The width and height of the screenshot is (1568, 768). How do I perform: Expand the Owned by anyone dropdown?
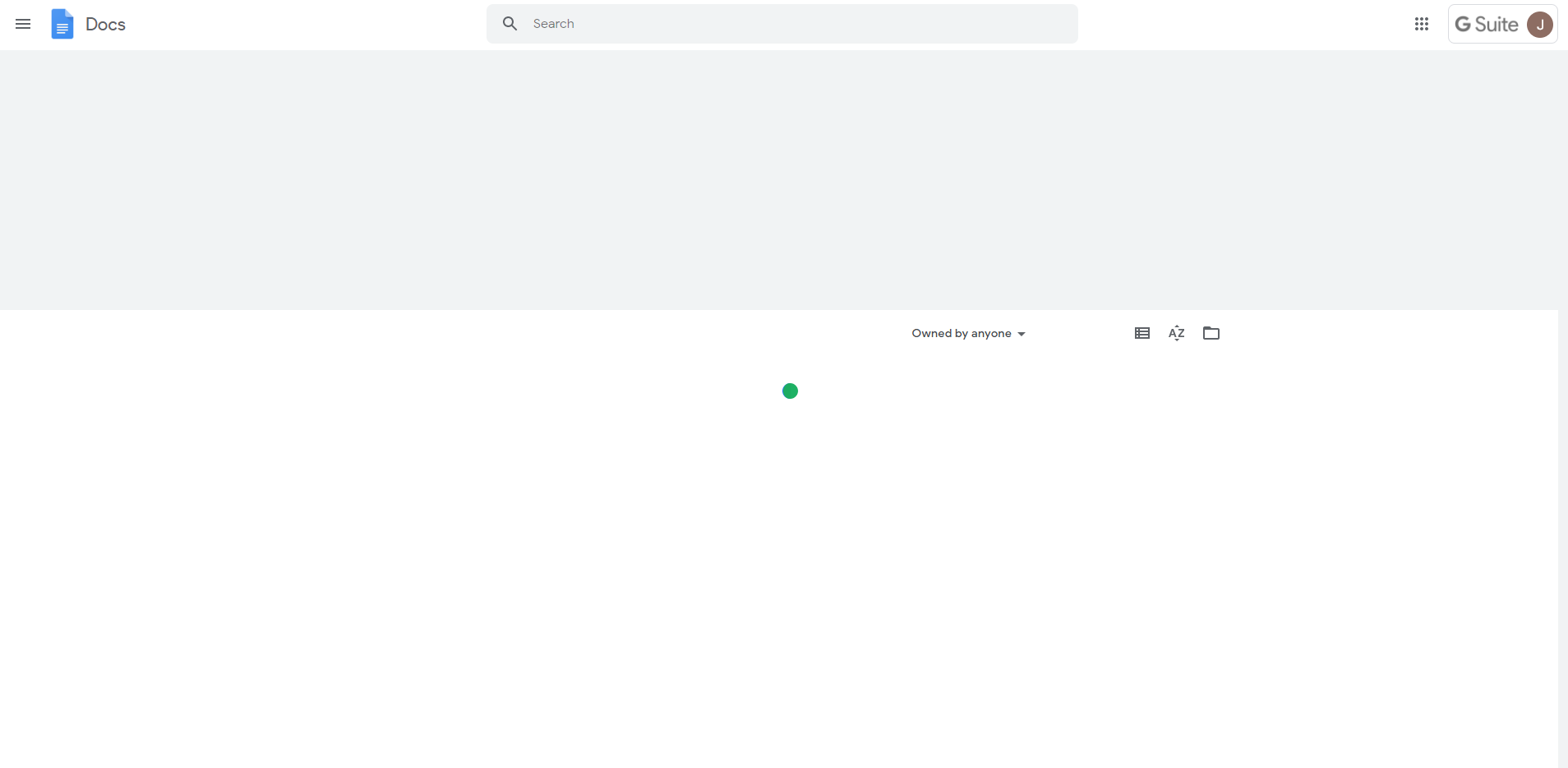968,333
